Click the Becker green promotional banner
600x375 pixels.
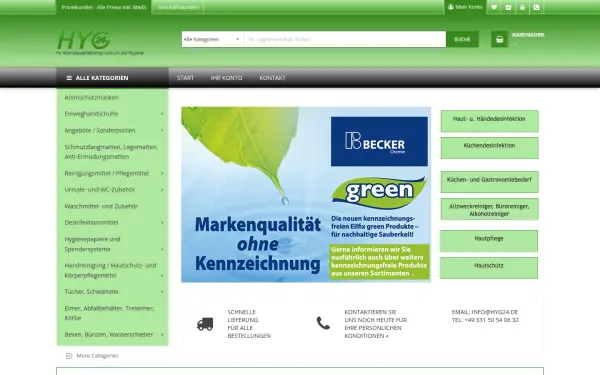tap(306, 194)
